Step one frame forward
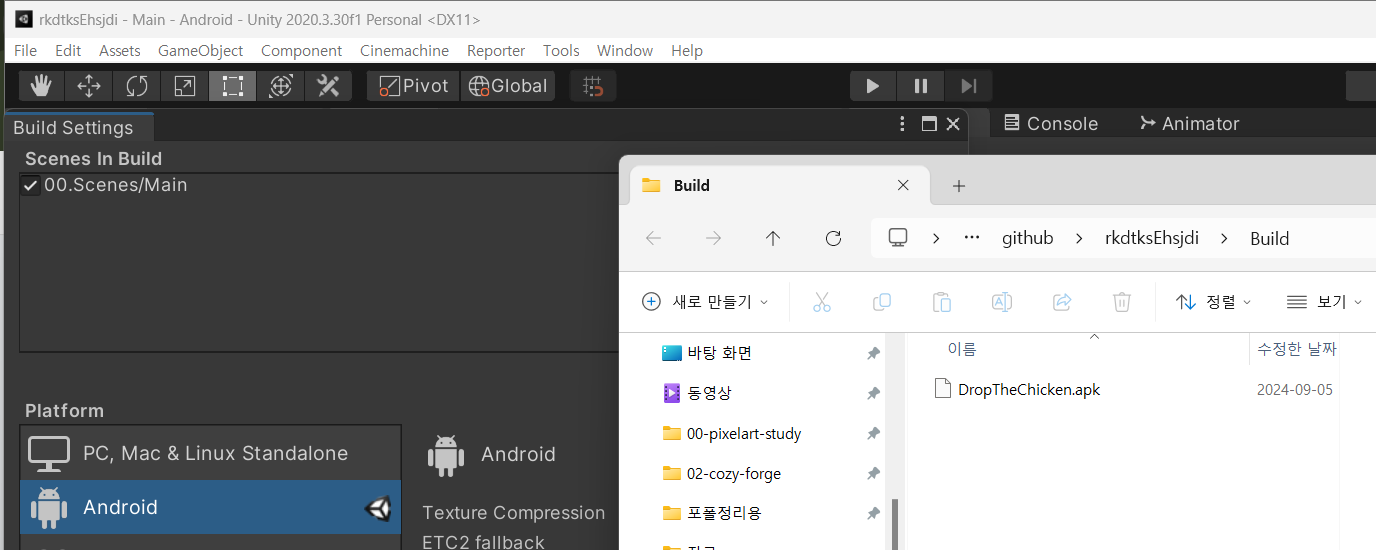The image size is (1376, 550). [968, 86]
